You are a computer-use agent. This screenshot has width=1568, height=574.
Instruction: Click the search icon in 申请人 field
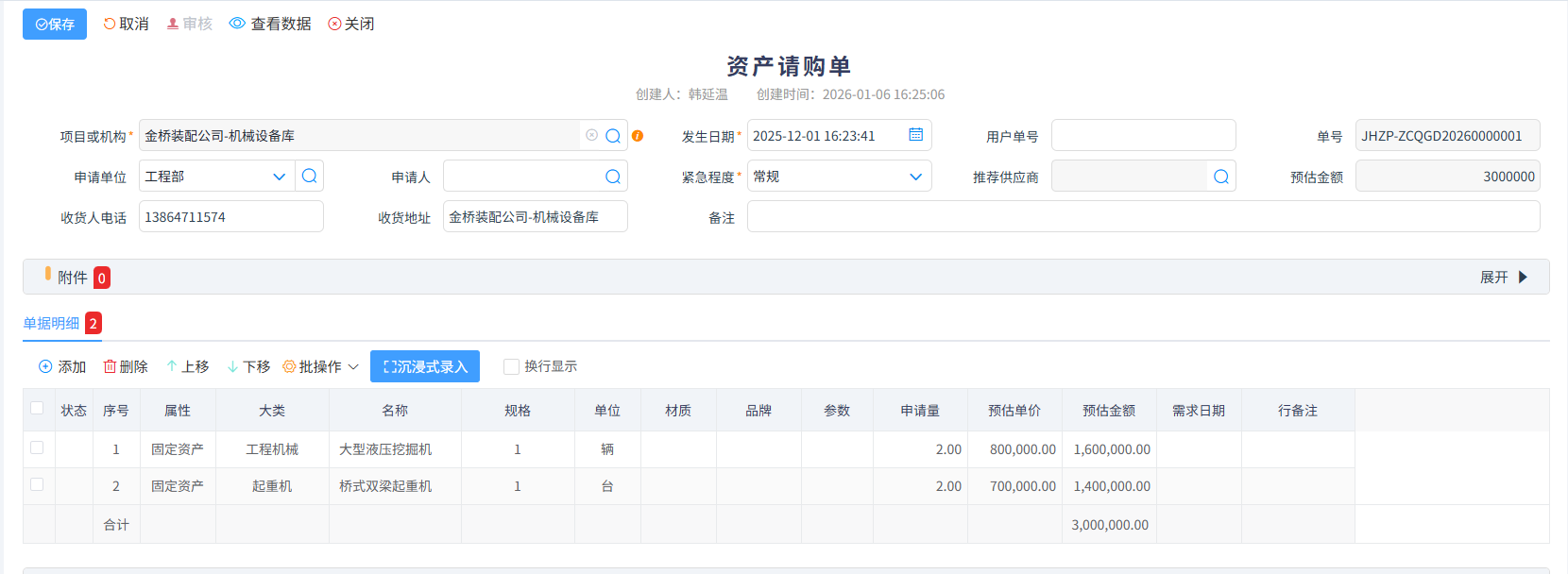pos(613,177)
